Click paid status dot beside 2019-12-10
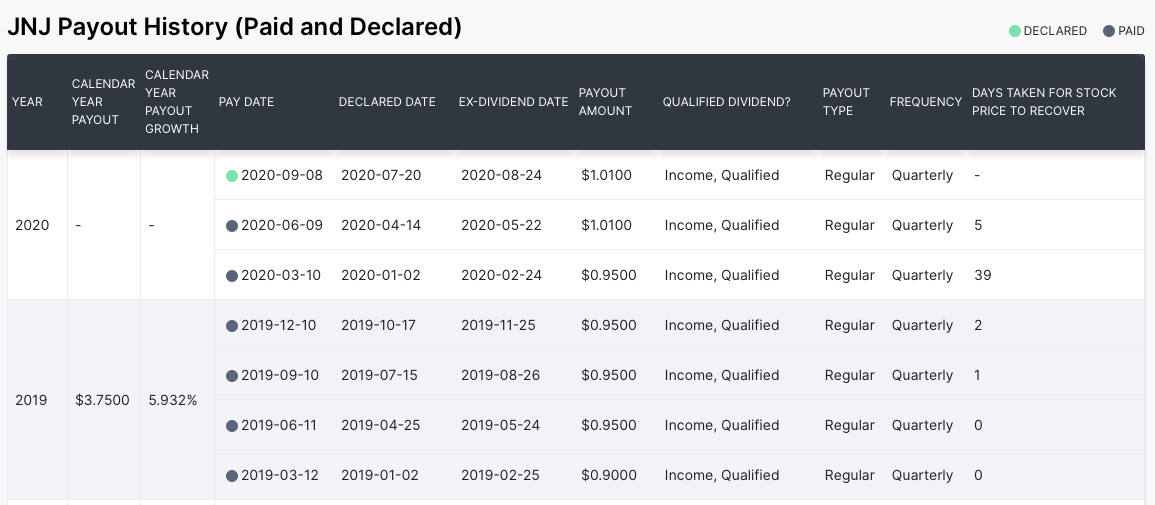This screenshot has height=505, width=1155. tap(232, 325)
